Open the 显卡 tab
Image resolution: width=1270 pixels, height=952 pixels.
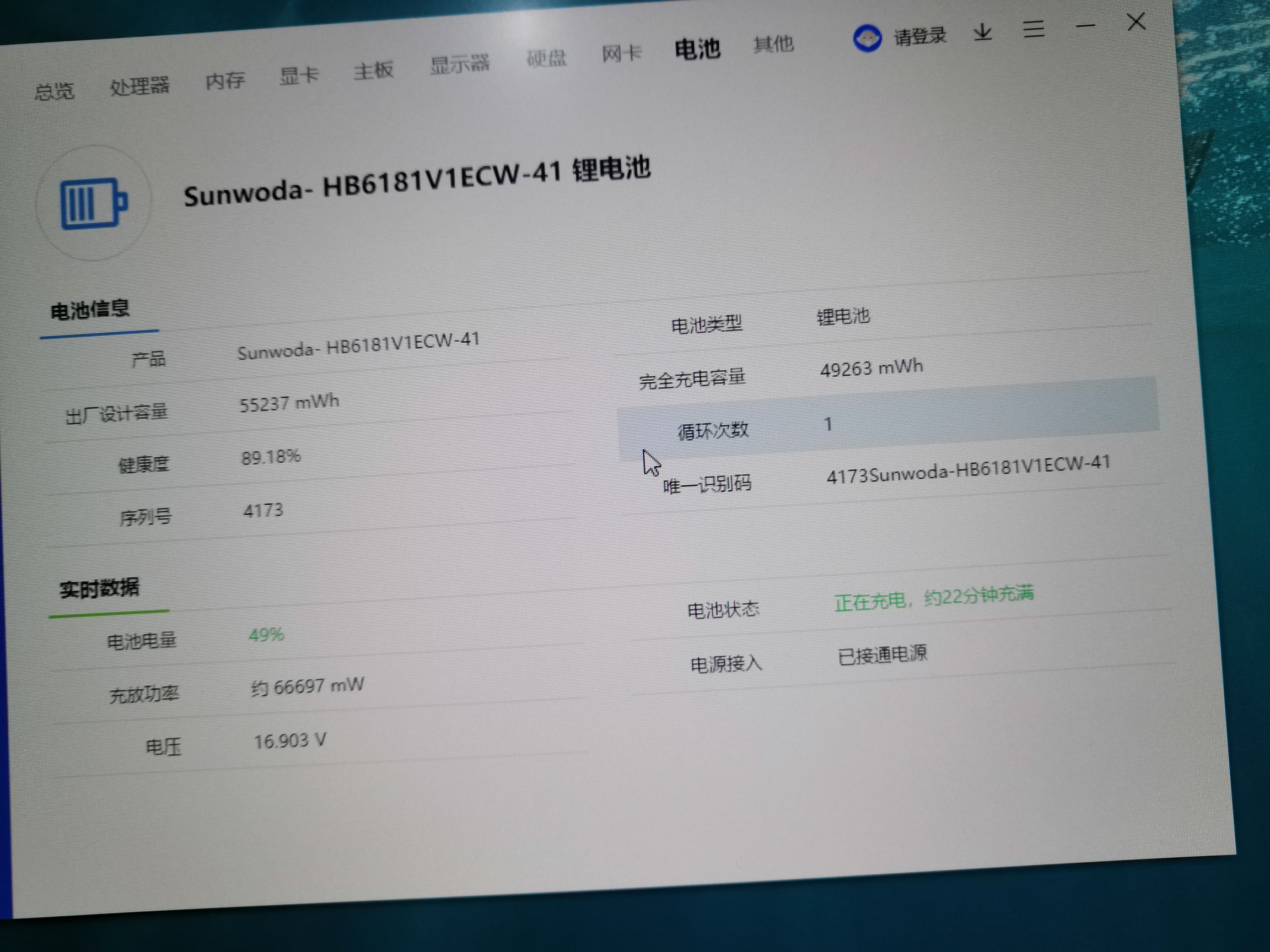pyautogui.click(x=299, y=75)
